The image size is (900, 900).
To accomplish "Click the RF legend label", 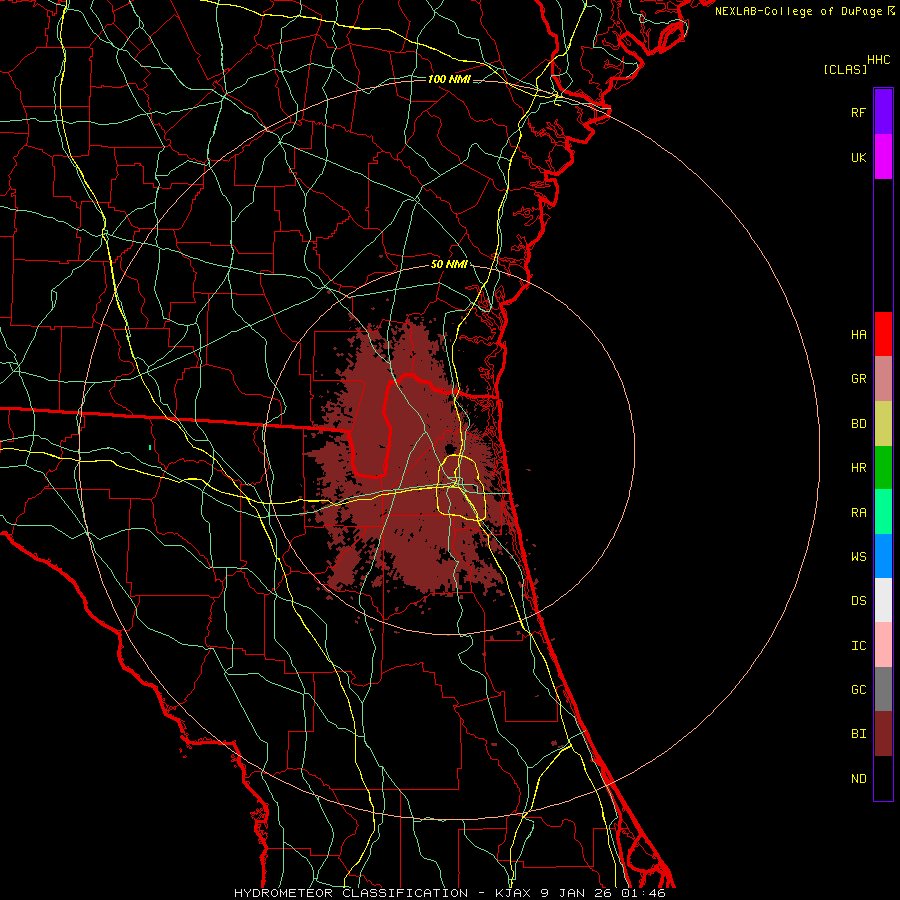I will pos(858,112).
